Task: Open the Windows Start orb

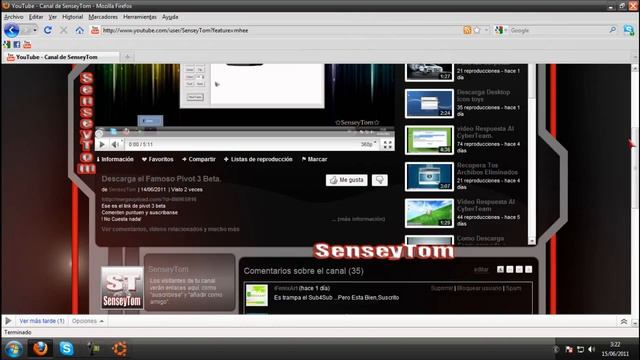Action: pyautogui.click(x=14, y=349)
